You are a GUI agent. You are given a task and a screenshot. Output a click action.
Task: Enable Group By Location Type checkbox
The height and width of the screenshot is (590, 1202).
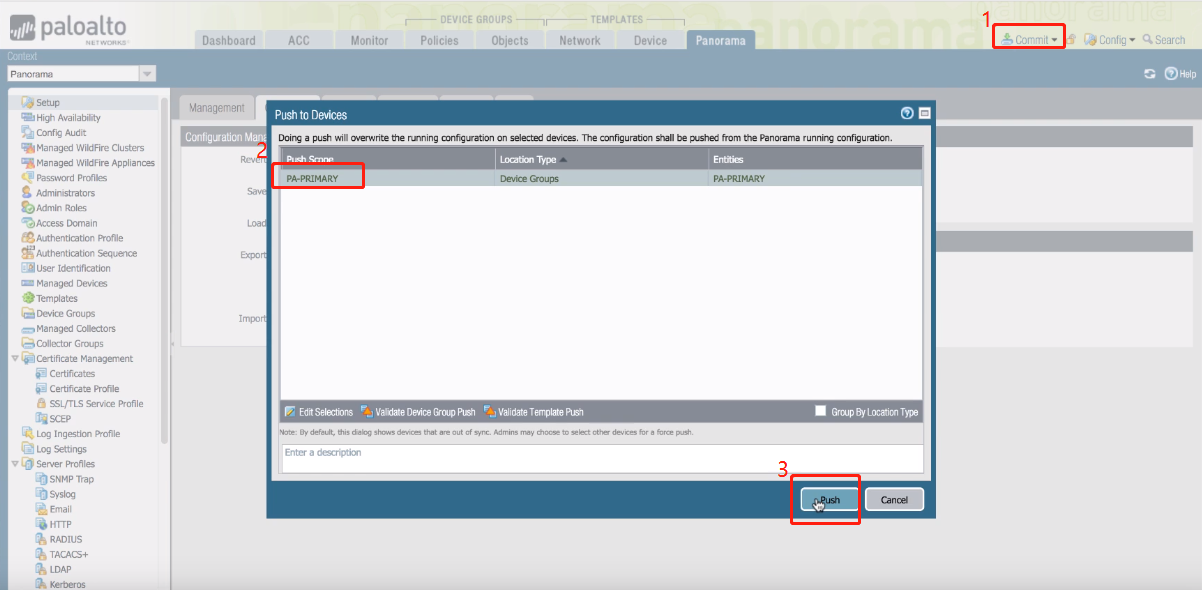pyautogui.click(x=820, y=411)
